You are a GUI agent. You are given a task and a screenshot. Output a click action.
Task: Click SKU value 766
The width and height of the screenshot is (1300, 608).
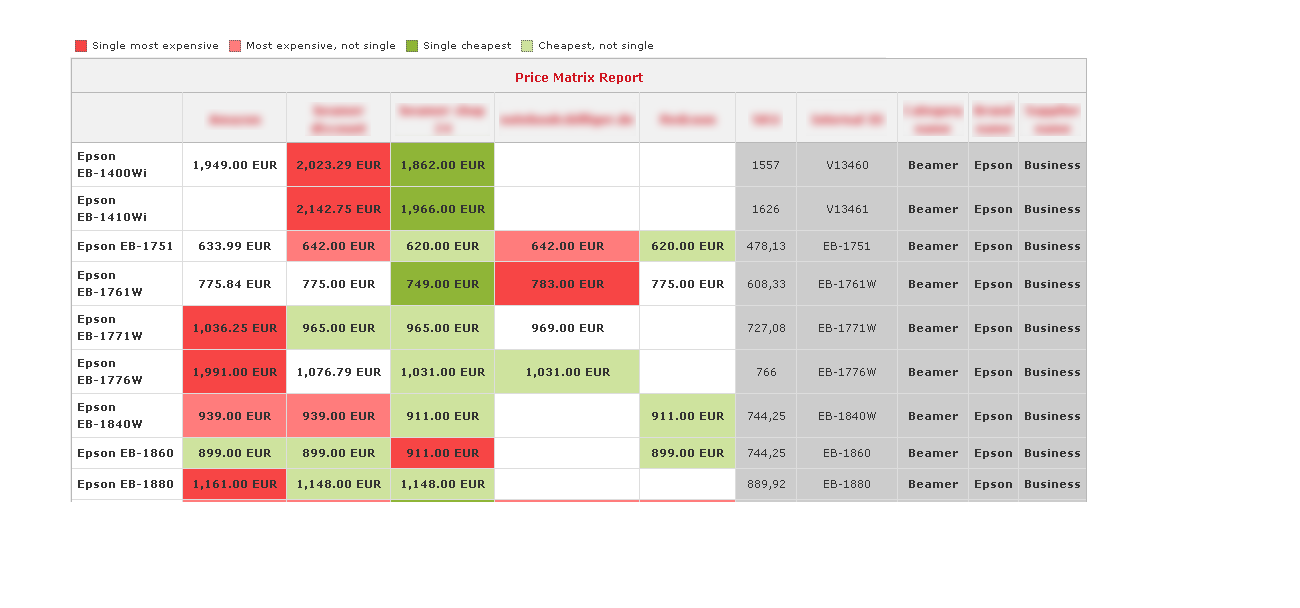766,372
